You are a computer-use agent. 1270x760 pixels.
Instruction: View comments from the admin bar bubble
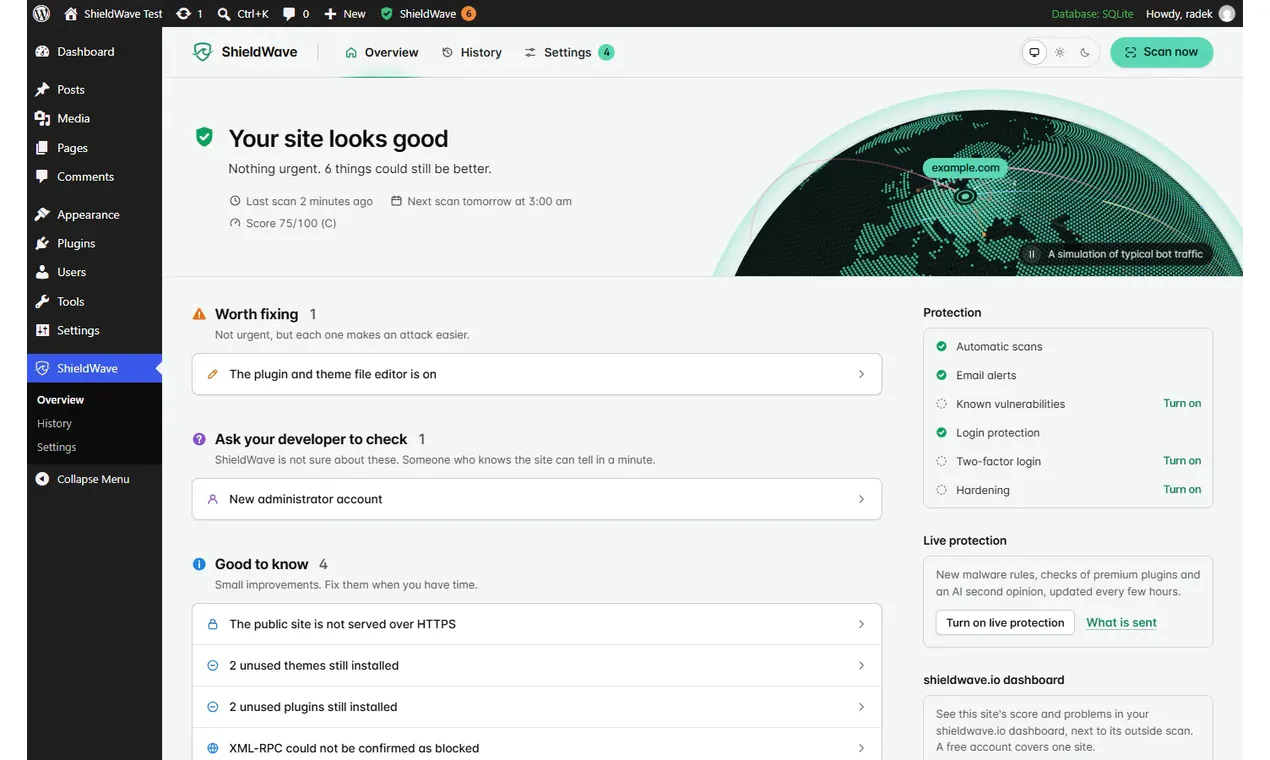[x=296, y=14]
